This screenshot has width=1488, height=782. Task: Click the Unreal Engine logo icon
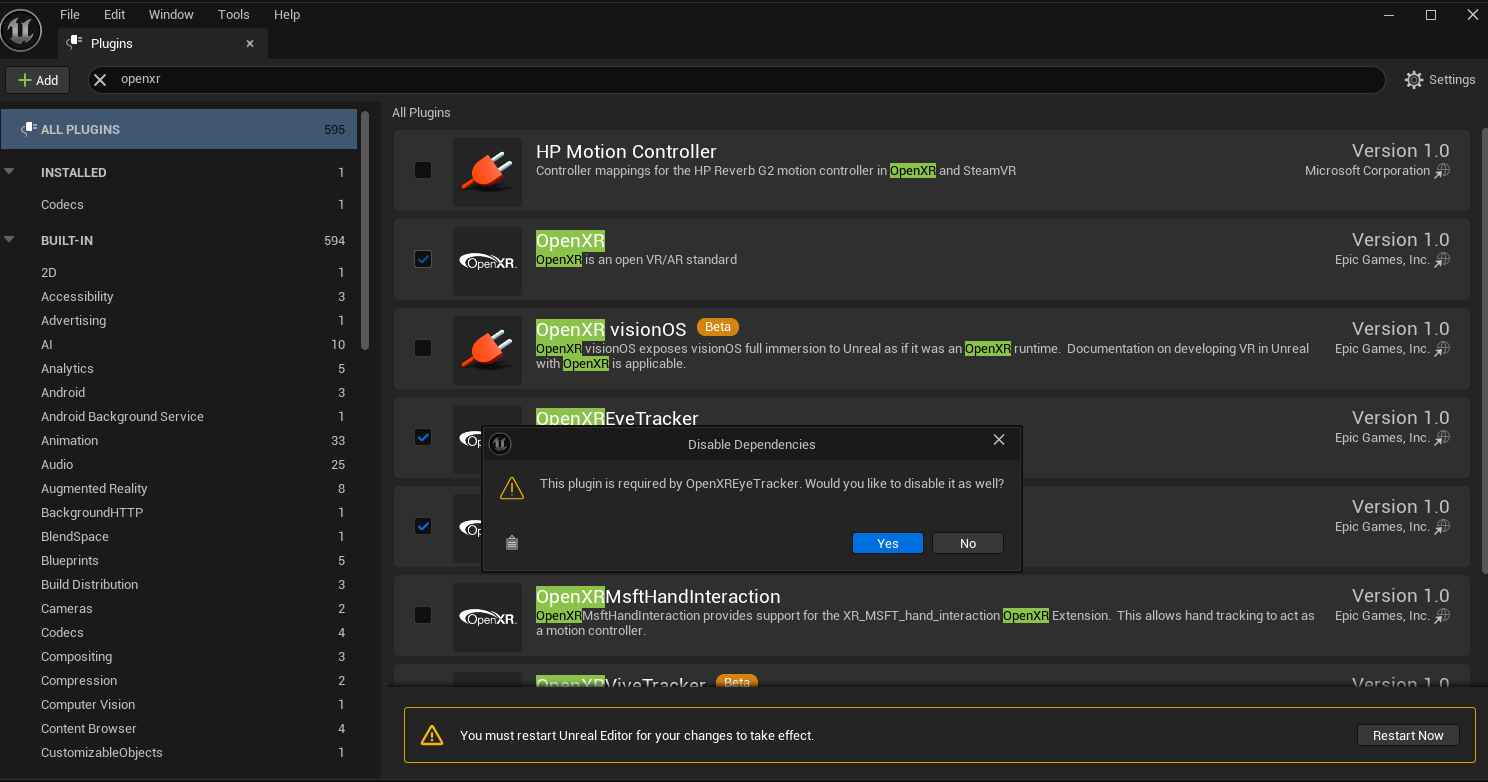point(21,30)
